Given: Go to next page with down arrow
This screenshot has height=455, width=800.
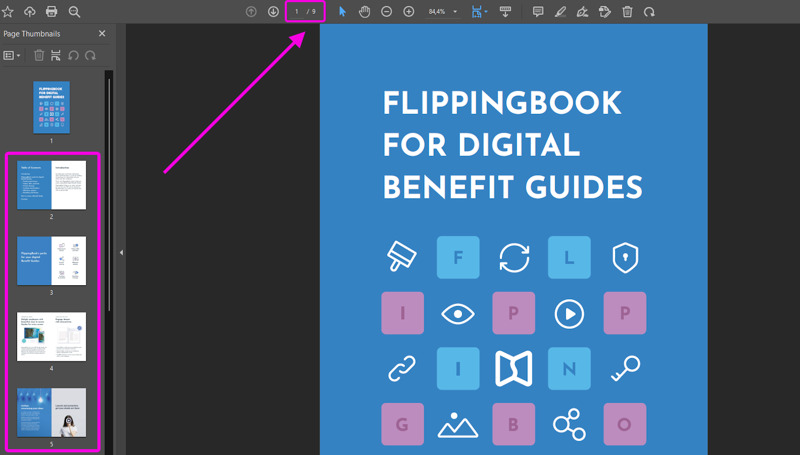Looking at the screenshot, I should click(x=273, y=12).
